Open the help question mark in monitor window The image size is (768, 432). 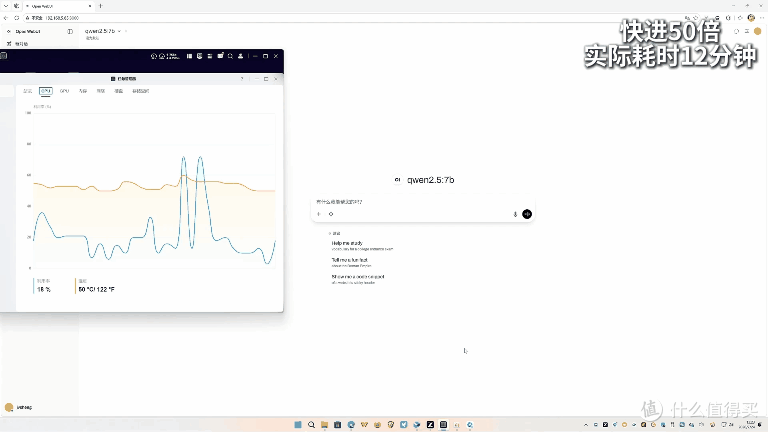pos(242,79)
